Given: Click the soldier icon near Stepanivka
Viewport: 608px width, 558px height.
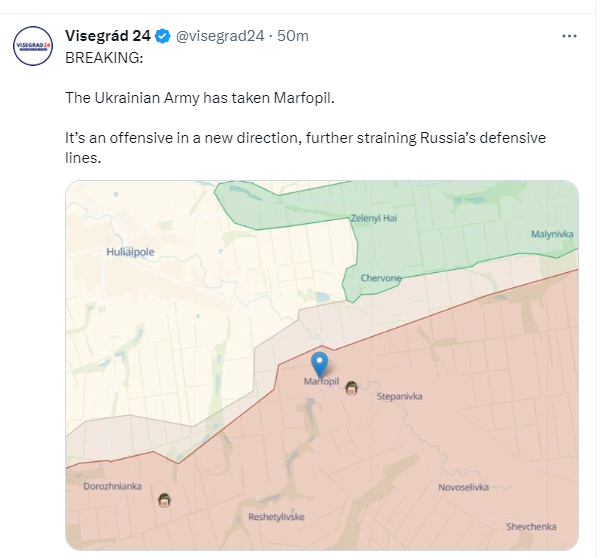Looking at the screenshot, I should click(x=352, y=388).
